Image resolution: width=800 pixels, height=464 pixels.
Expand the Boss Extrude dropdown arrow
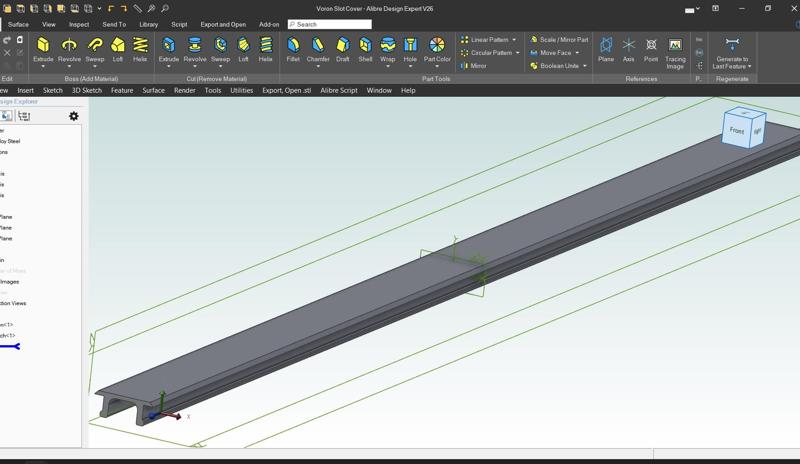(x=43, y=66)
